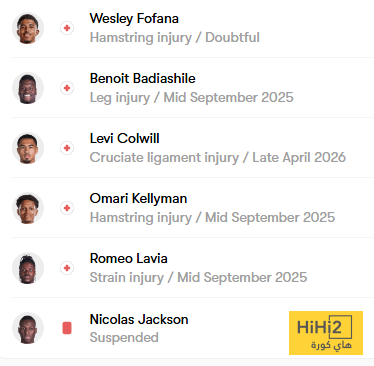Select the Omari Kellyman name link
The height and width of the screenshot is (366, 374).
pyautogui.click(x=138, y=199)
